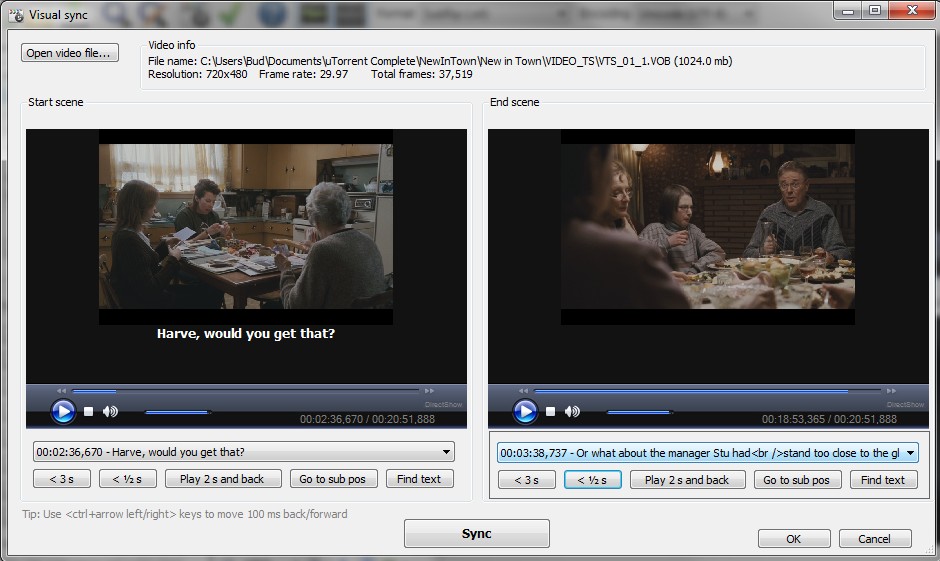
Task: Click Start scene 'Go to sub pos'
Action: [333, 479]
